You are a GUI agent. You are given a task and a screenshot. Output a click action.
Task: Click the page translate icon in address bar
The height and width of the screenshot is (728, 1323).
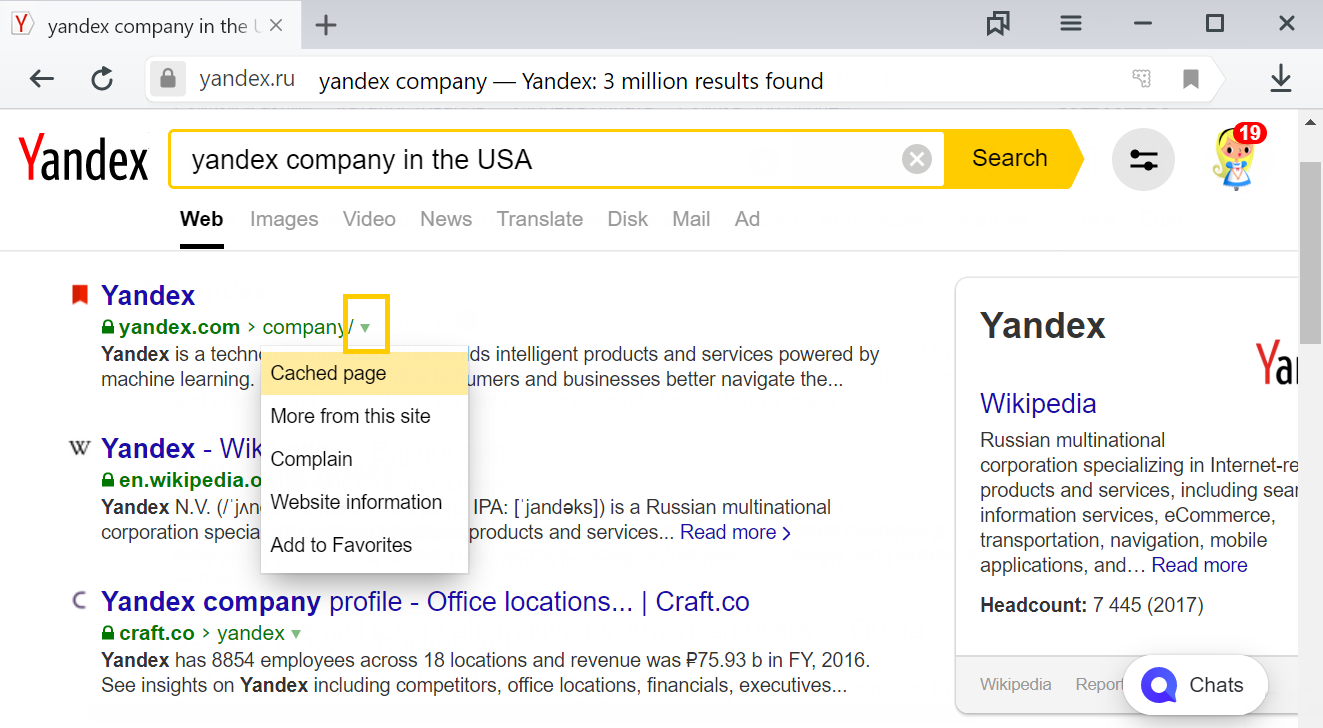pos(1141,79)
